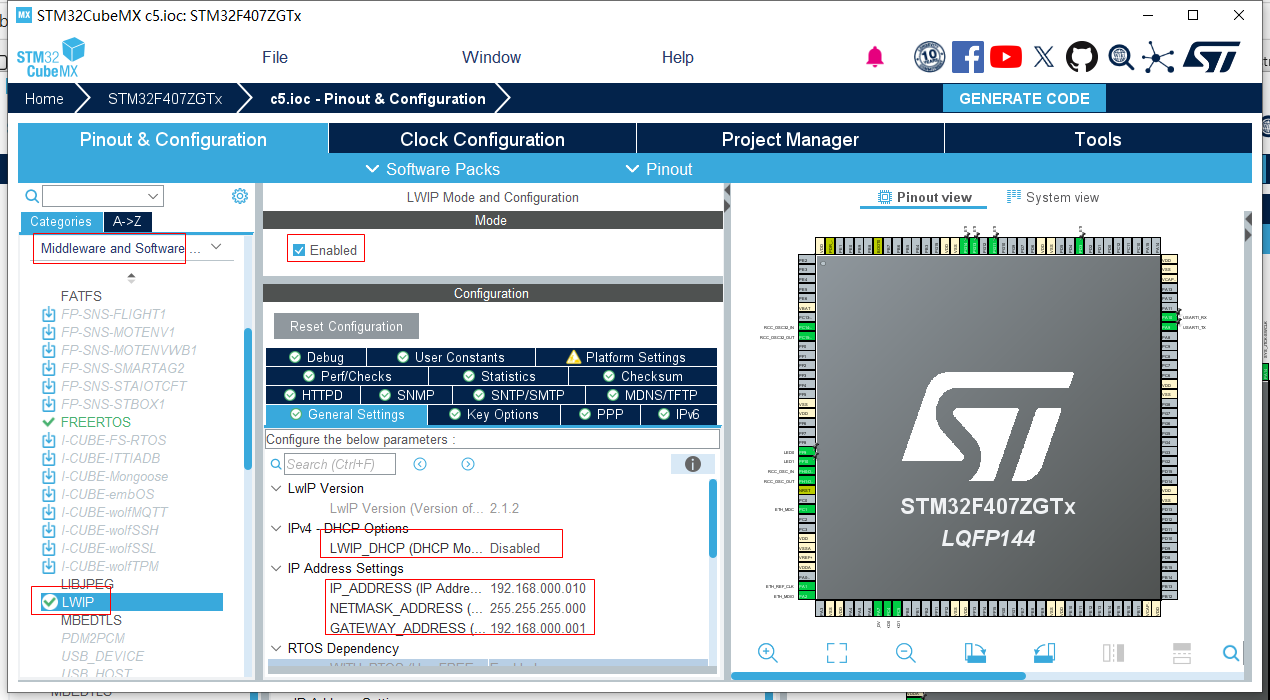Select the NETMASK_ADDRESS value 255.255.255.000
This screenshot has height=700, width=1270.
pos(538,608)
